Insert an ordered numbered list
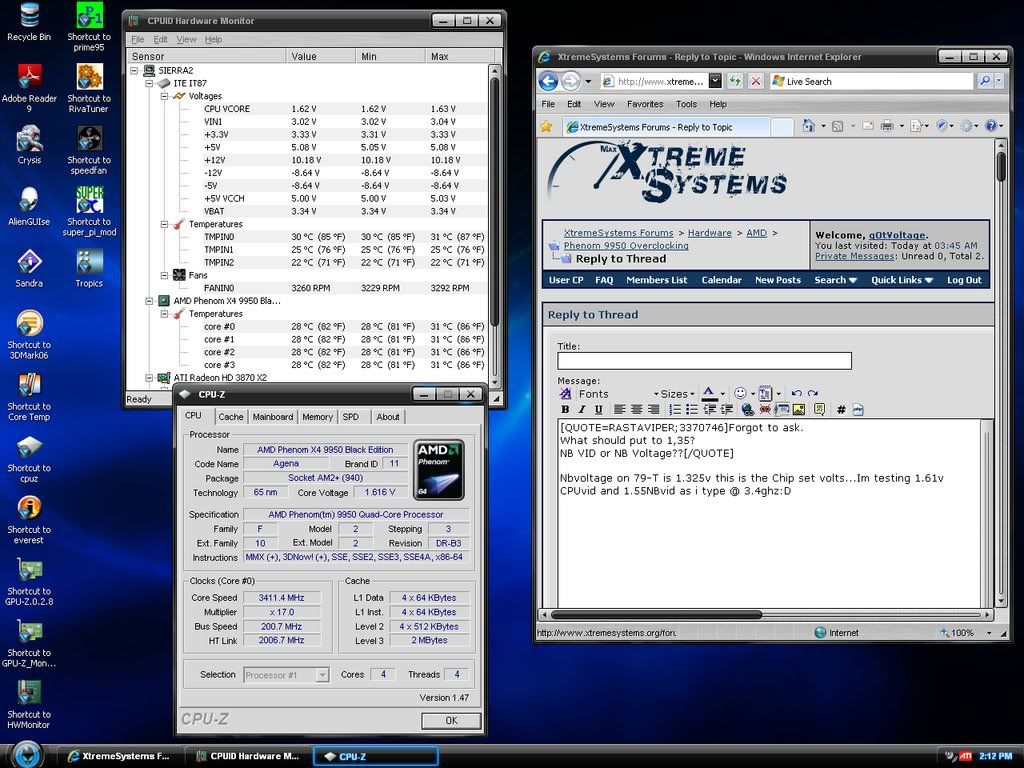Image resolution: width=1024 pixels, height=768 pixels. pyautogui.click(x=675, y=409)
